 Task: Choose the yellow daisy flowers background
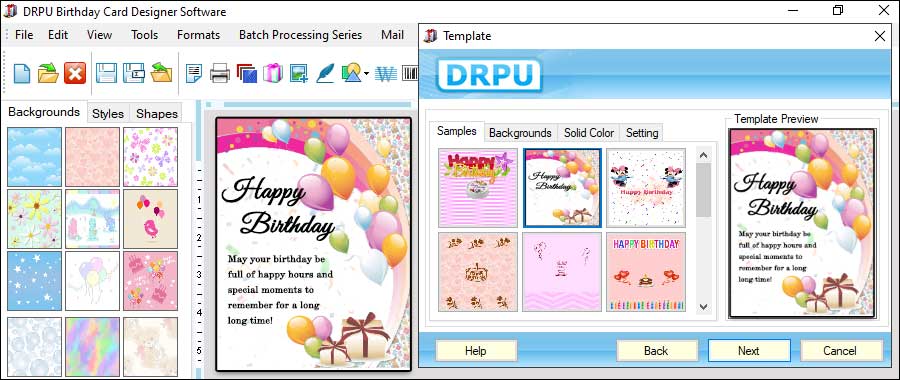(x=34, y=219)
